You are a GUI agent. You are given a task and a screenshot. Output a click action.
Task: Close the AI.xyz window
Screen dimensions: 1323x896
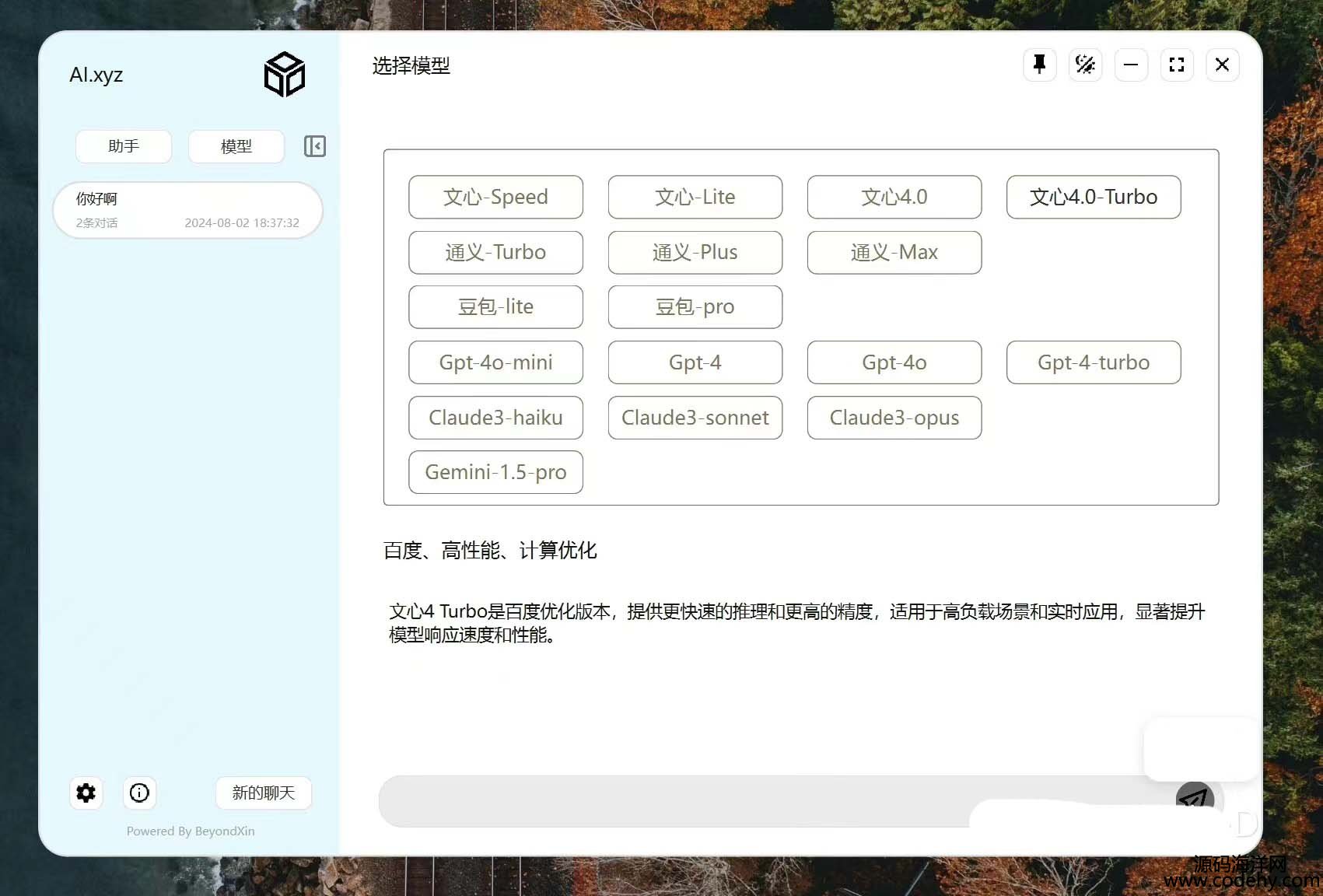(1222, 65)
